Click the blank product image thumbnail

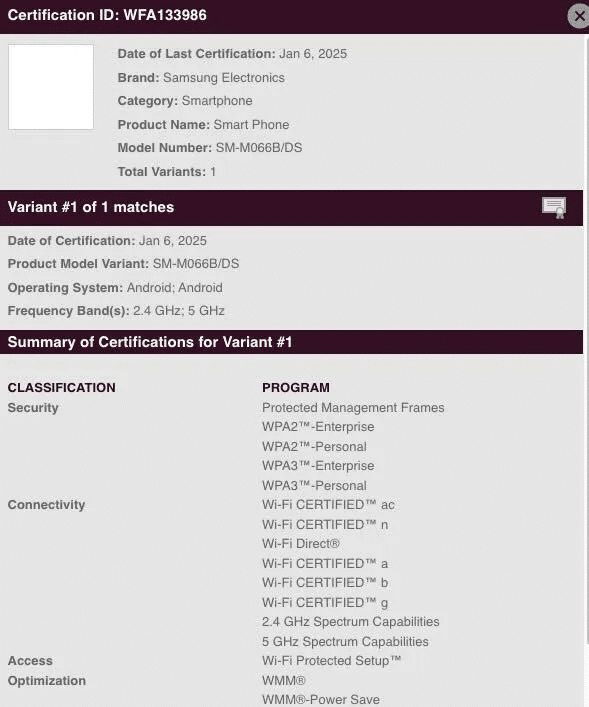click(x=51, y=87)
